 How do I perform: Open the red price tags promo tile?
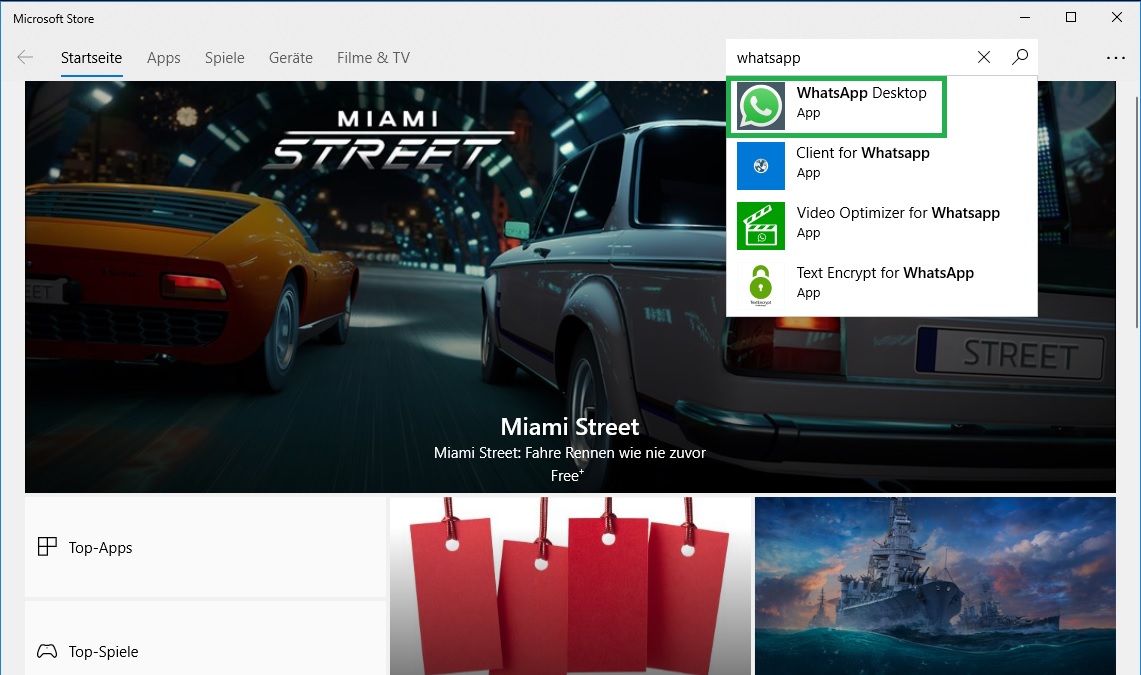click(x=570, y=586)
